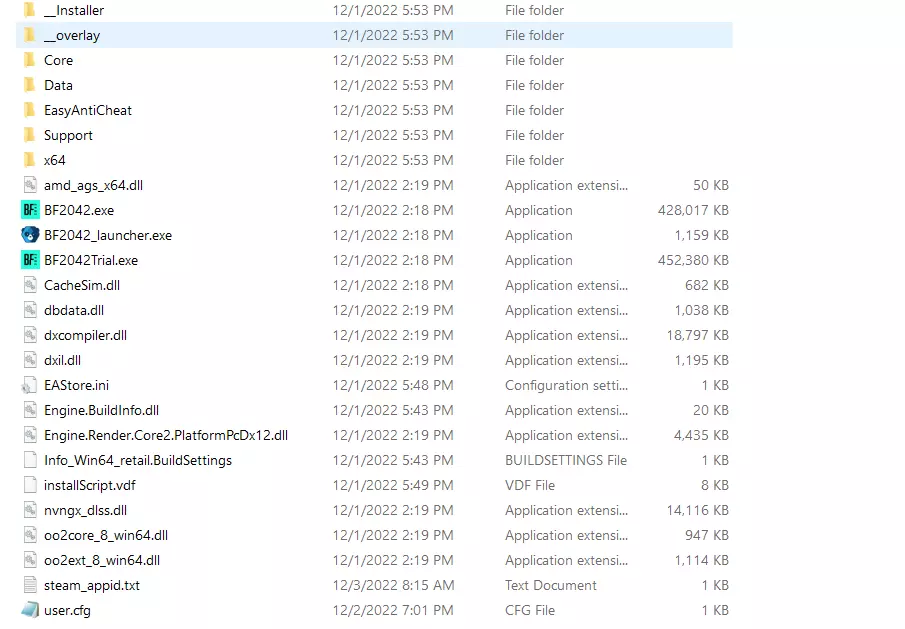Select the nvngx_dlss.dll file icon

pos(30,510)
